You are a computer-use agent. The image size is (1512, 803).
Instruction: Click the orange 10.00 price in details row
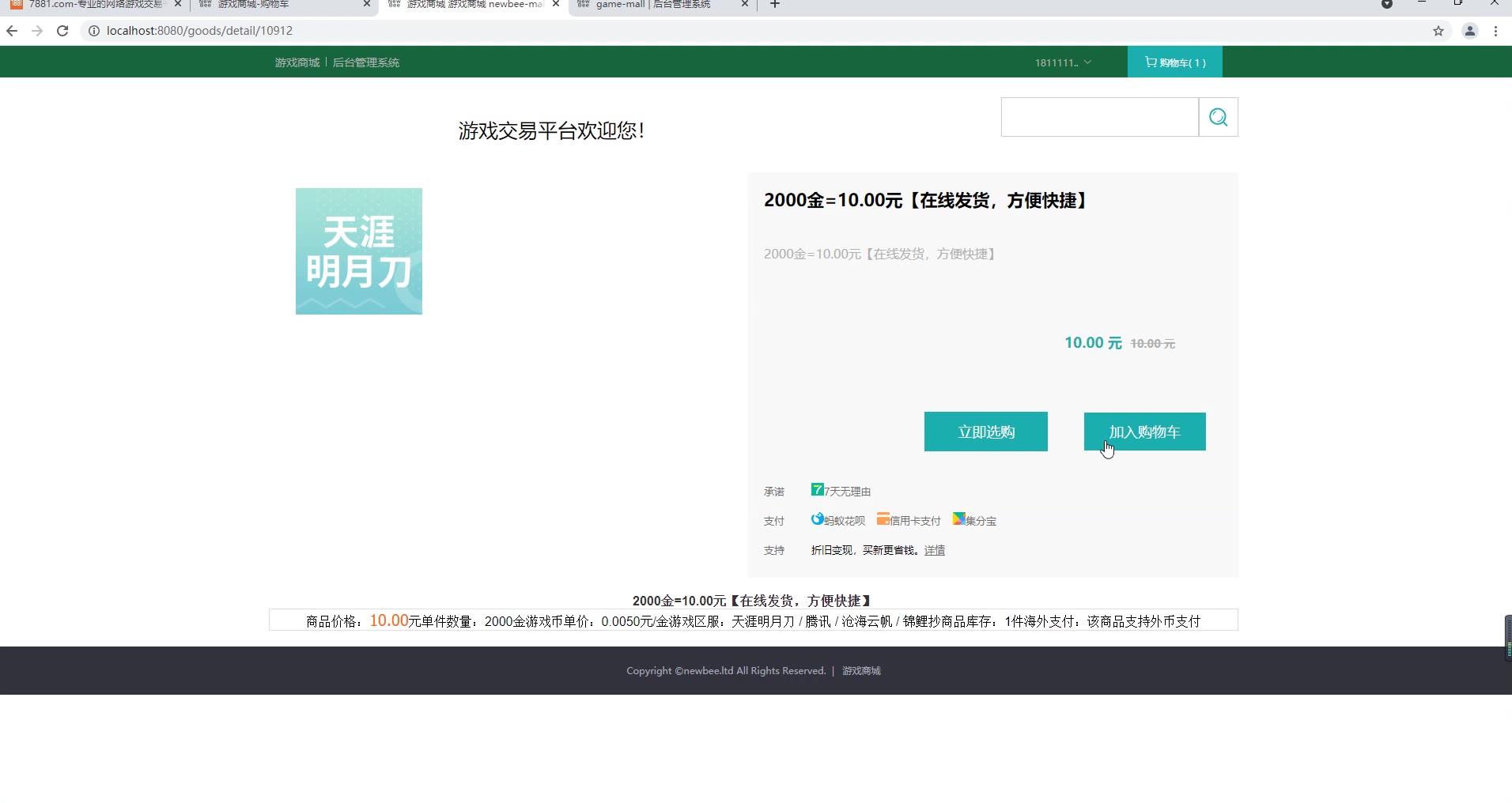389,620
